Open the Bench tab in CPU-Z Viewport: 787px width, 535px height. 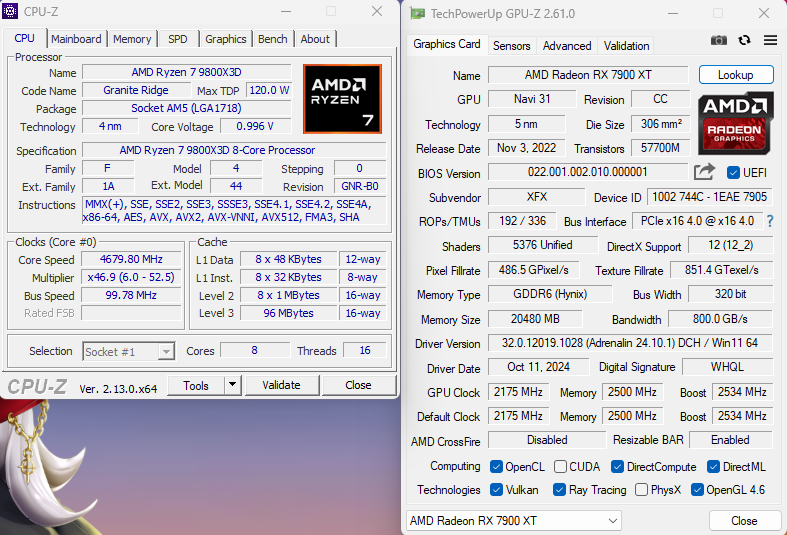(x=272, y=39)
